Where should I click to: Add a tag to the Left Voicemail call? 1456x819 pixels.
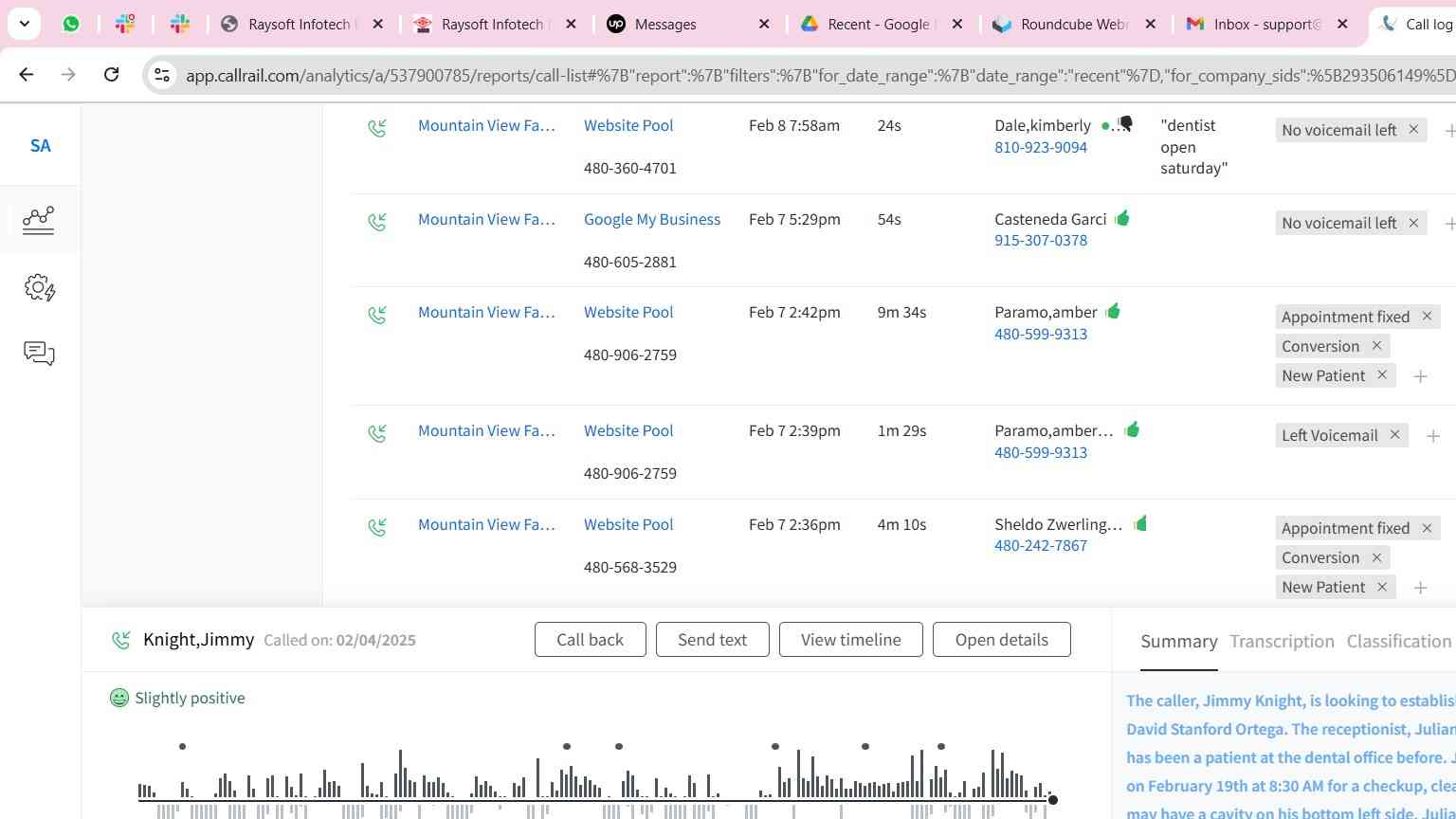click(1433, 436)
